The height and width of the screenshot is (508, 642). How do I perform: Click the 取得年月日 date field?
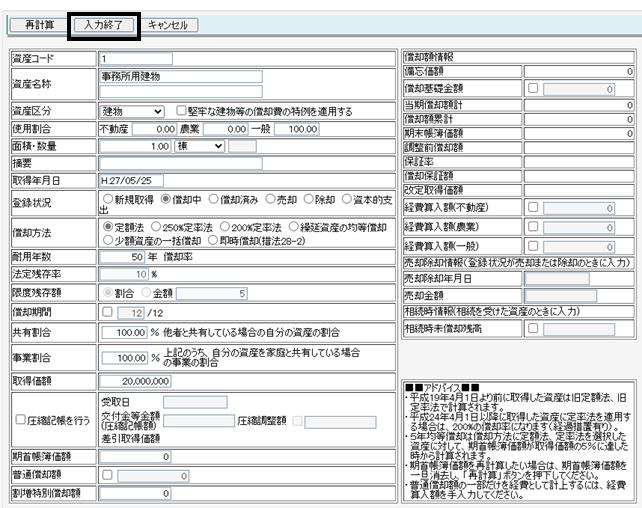coord(131,181)
